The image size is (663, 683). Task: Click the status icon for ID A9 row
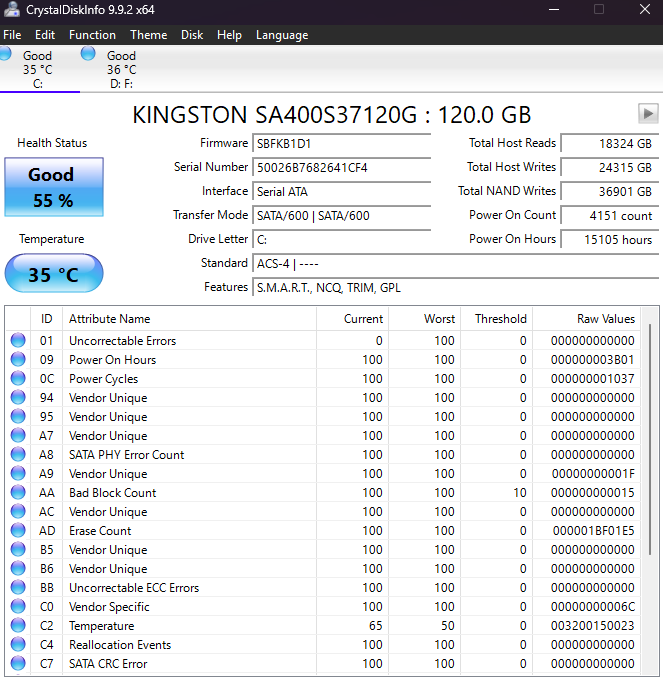pyautogui.click(x=18, y=473)
